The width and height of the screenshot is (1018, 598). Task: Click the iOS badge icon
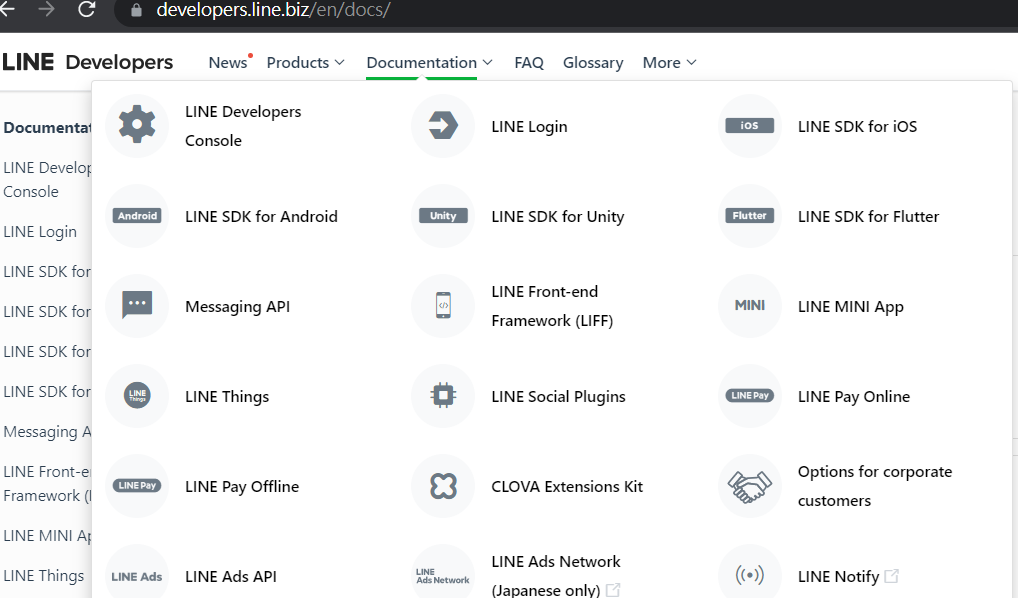point(749,125)
